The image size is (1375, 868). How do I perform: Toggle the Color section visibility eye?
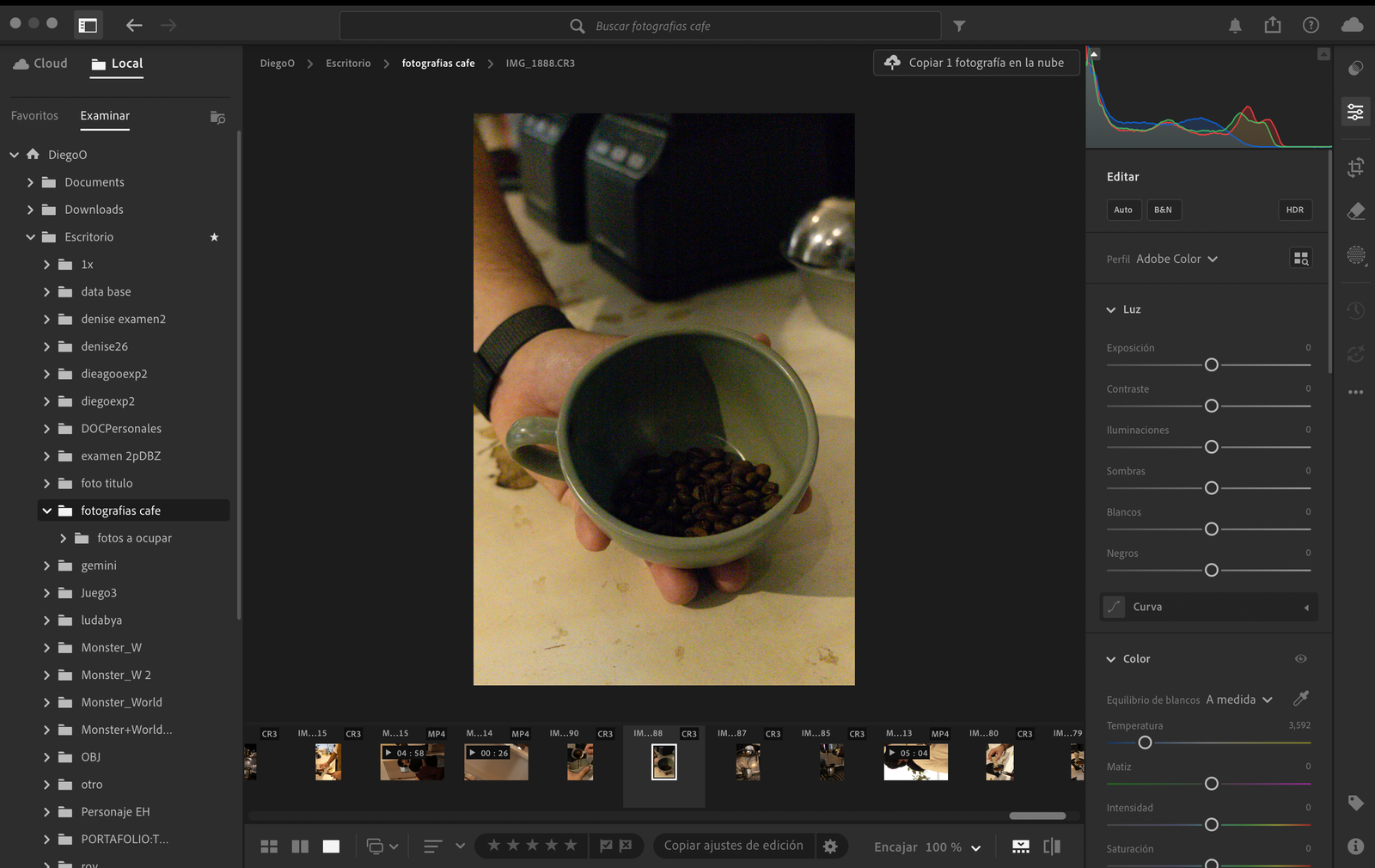tap(1300, 659)
